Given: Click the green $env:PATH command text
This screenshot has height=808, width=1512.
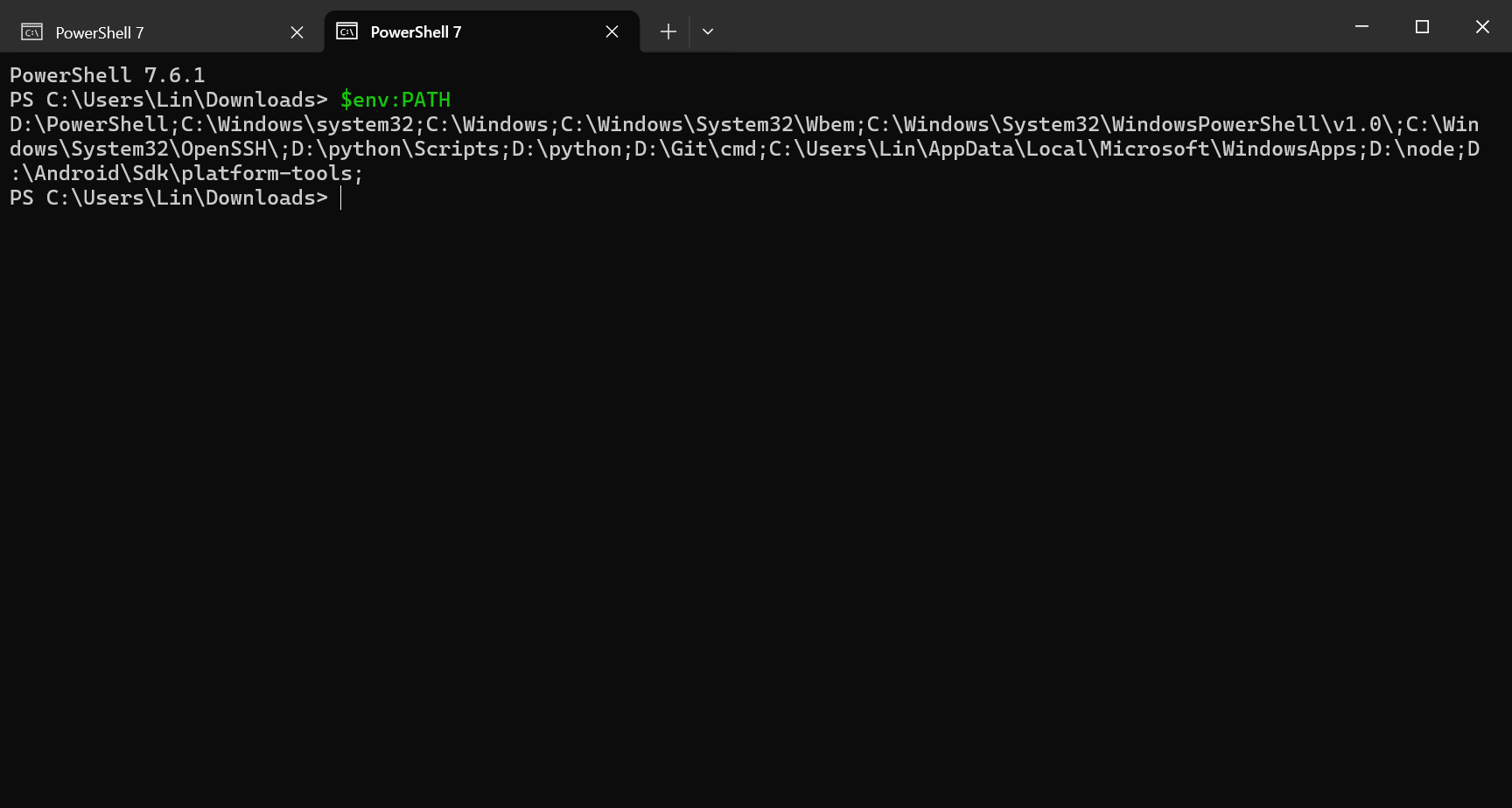Looking at the screenshot, I should coord(395,100).
